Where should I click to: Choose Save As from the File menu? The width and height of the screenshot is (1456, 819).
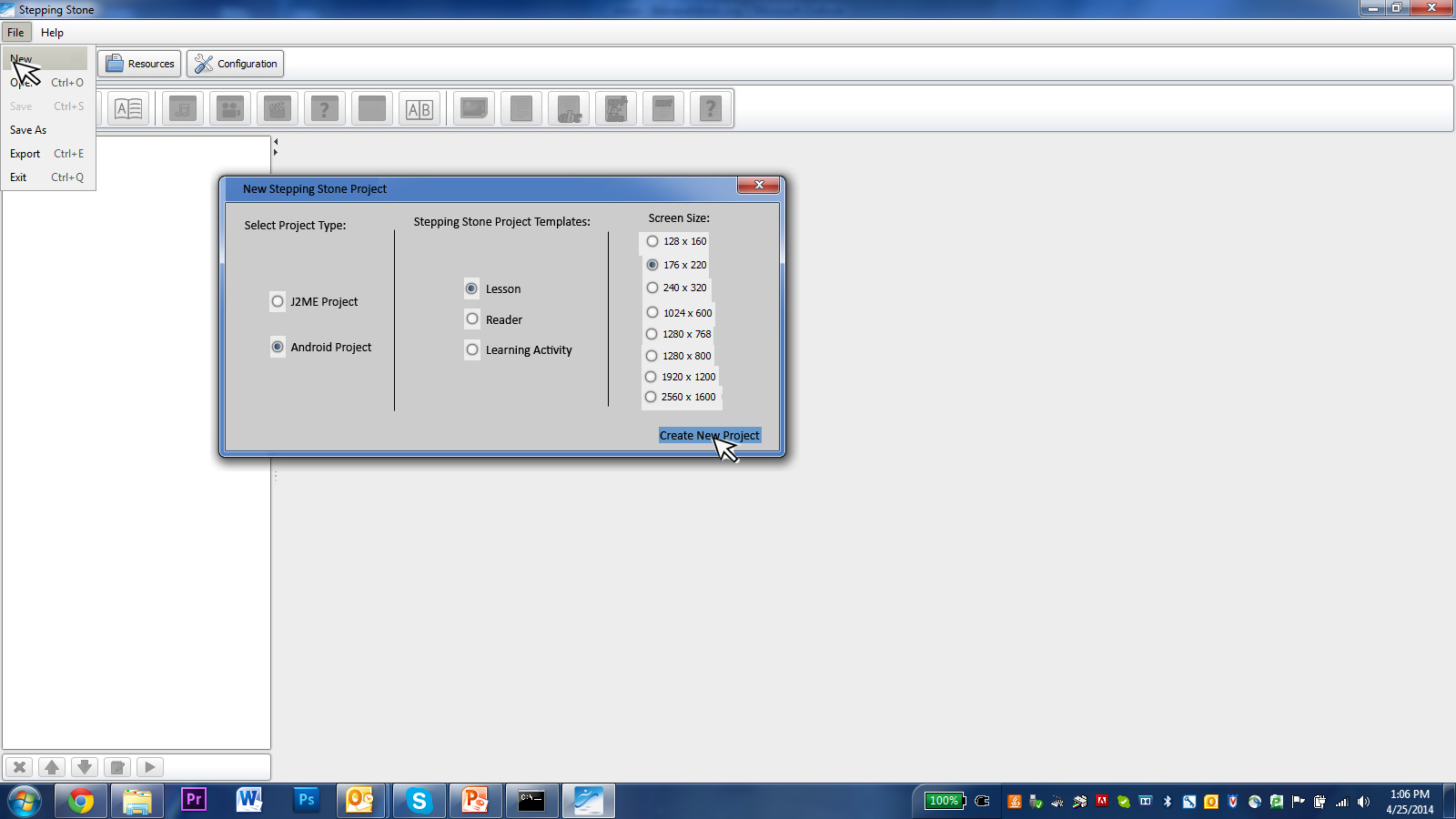(x=47, y=129)
